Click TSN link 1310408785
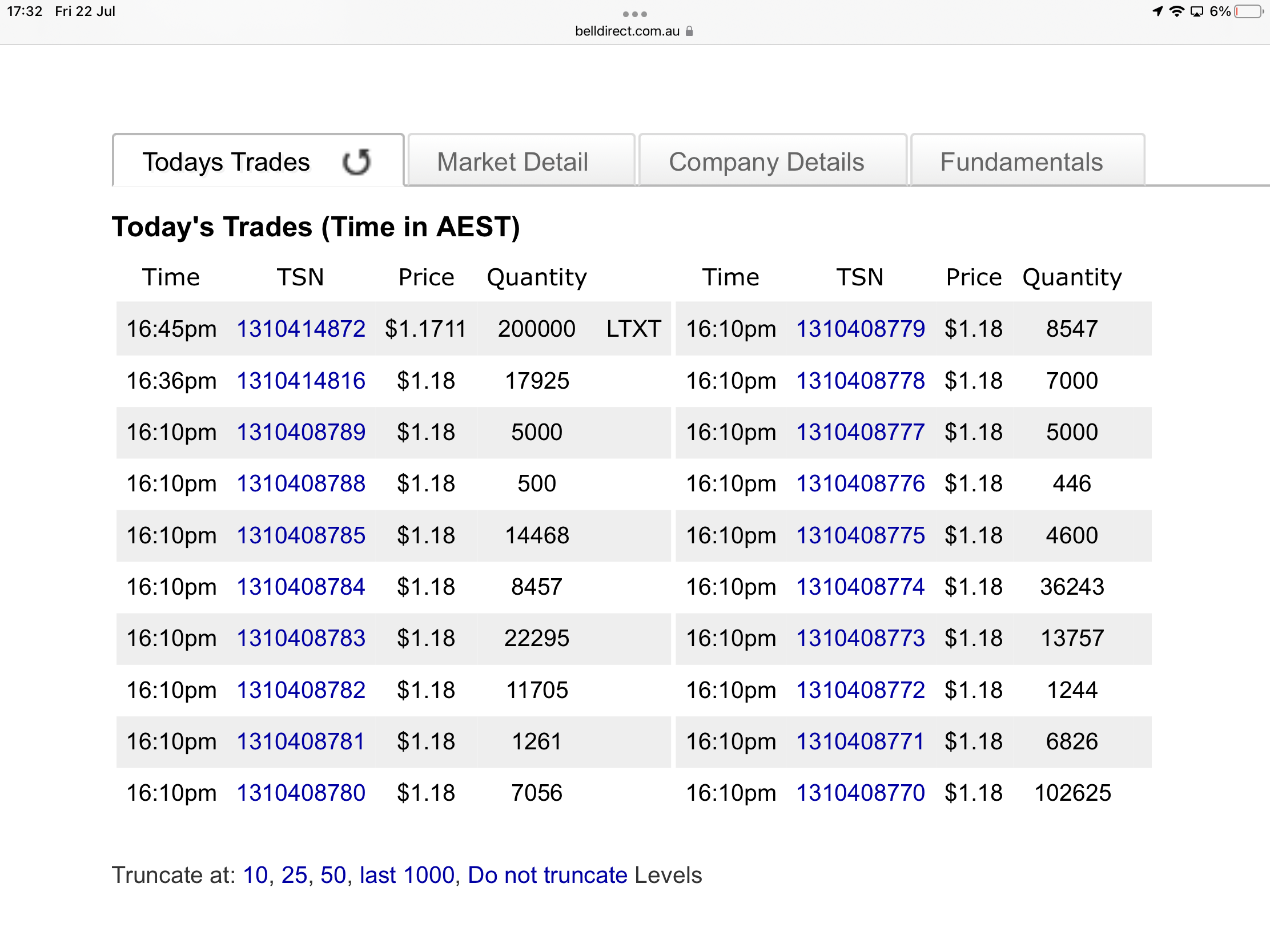 pyautogui.click(x=301, y=535)
